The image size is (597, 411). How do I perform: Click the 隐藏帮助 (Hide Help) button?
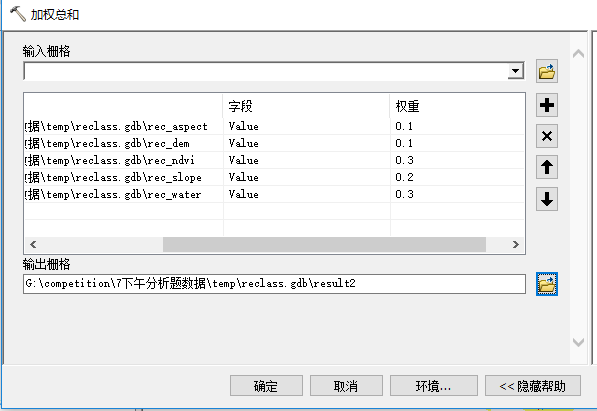[533, 386]
